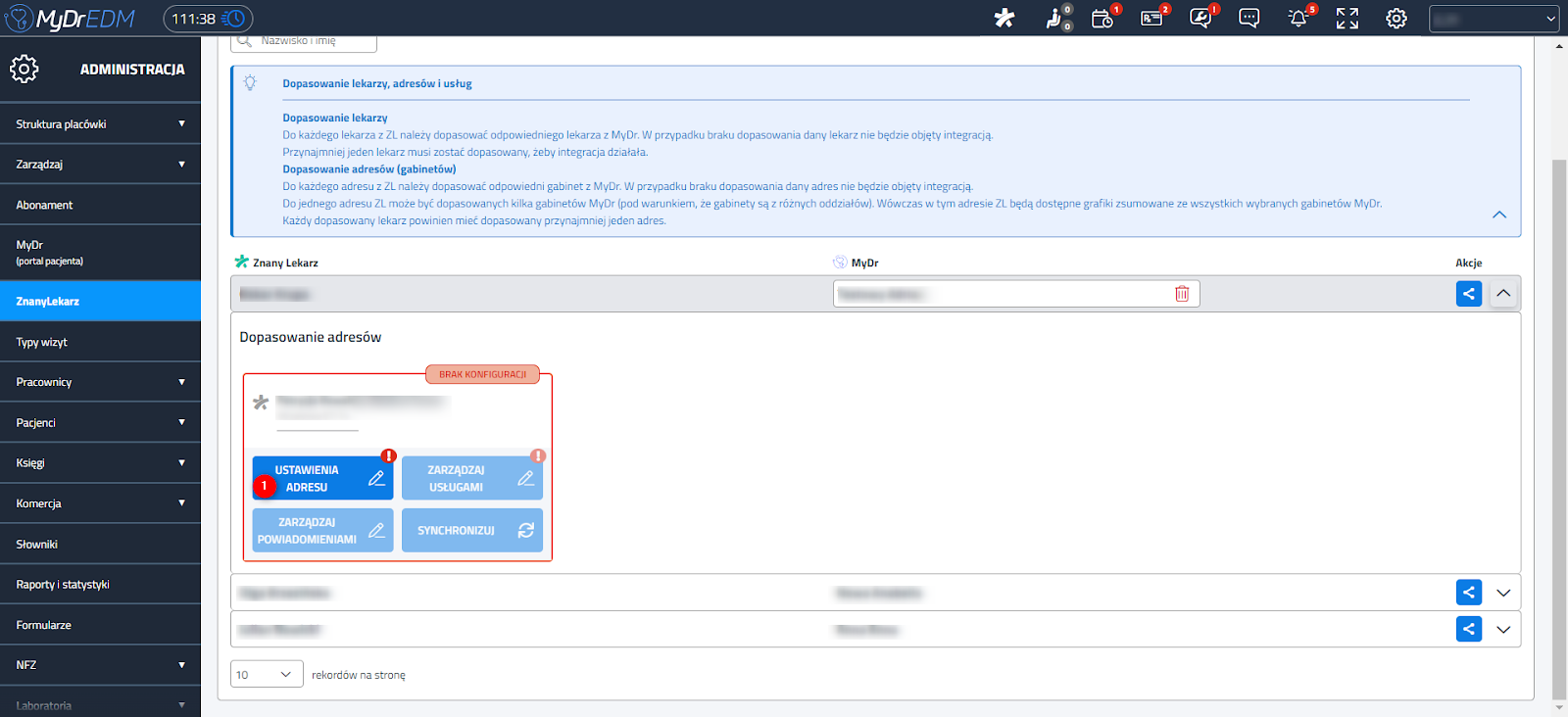Open the Formularze section

(100, 625)
